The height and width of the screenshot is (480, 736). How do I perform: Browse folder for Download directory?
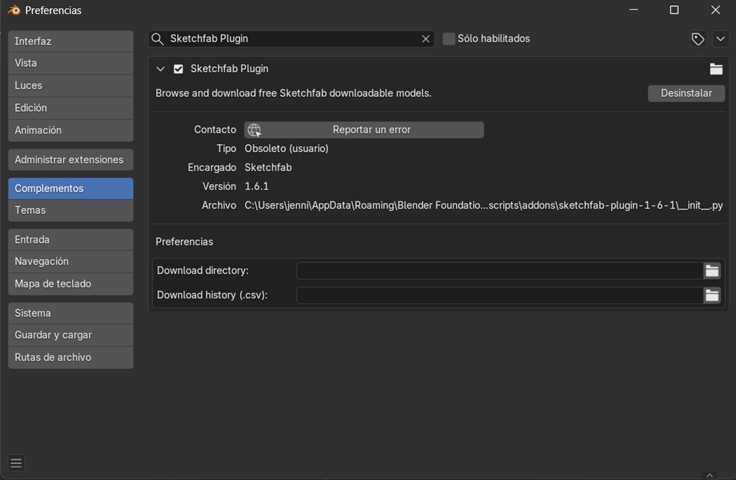(712, 271)
